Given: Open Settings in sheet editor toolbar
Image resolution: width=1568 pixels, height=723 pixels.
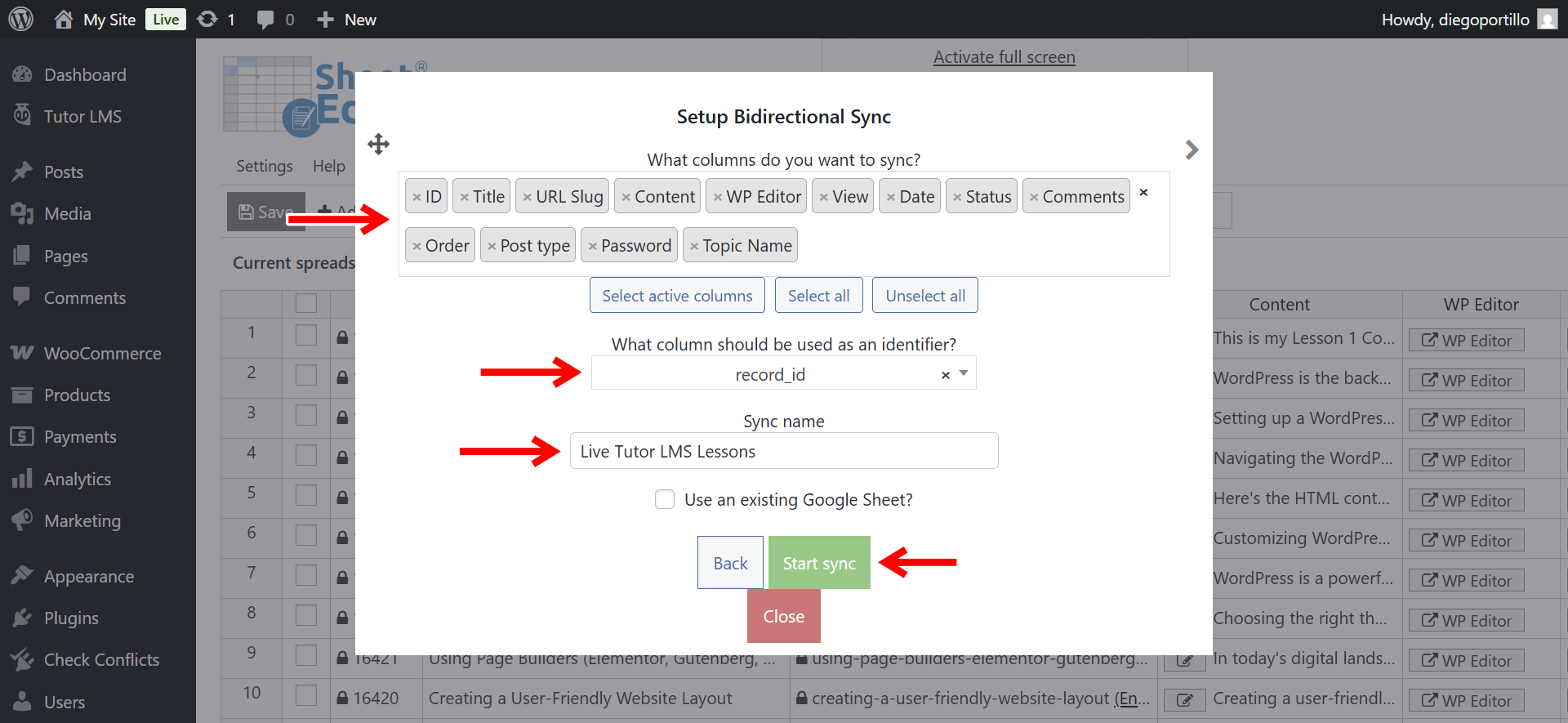Looking at the screenshot, I should (x=265, y=166).
